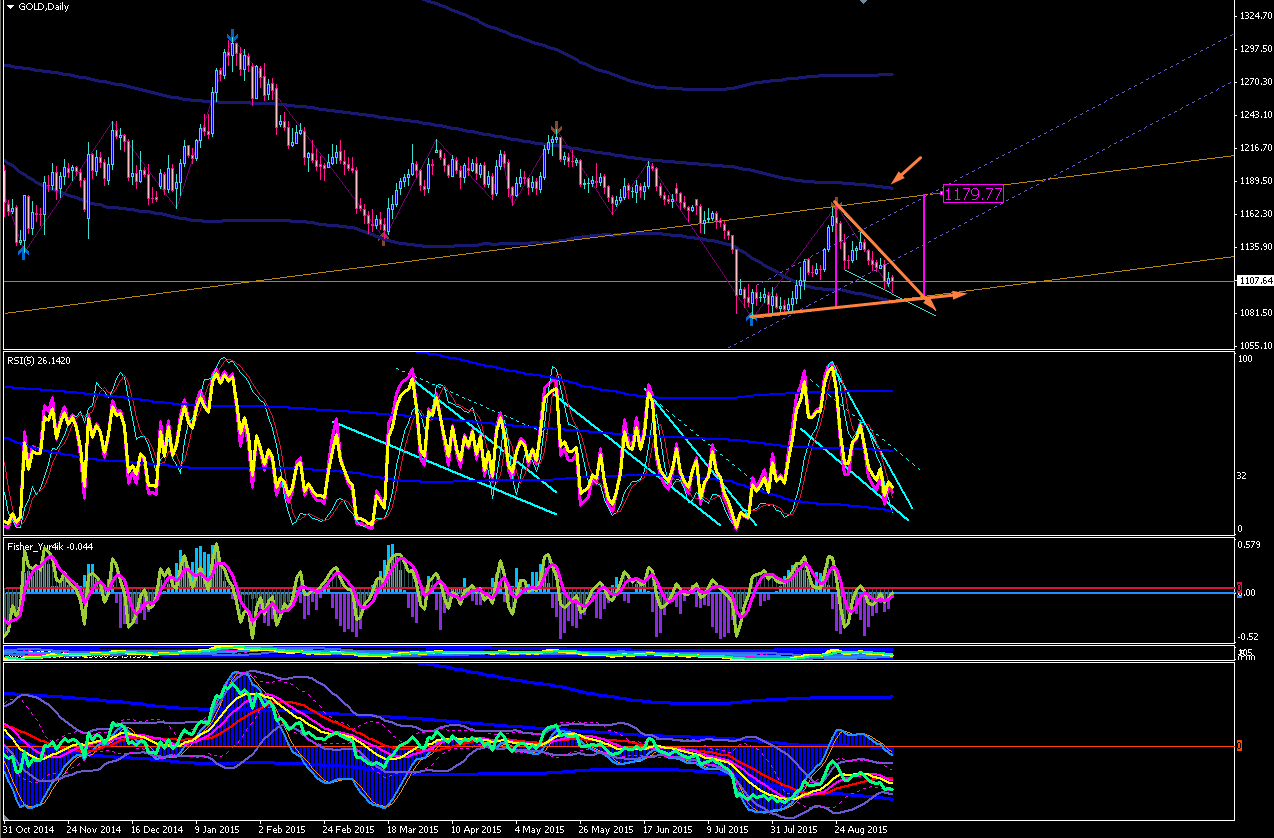Click the 16 Dec 2014 date label

coord(157,830)
